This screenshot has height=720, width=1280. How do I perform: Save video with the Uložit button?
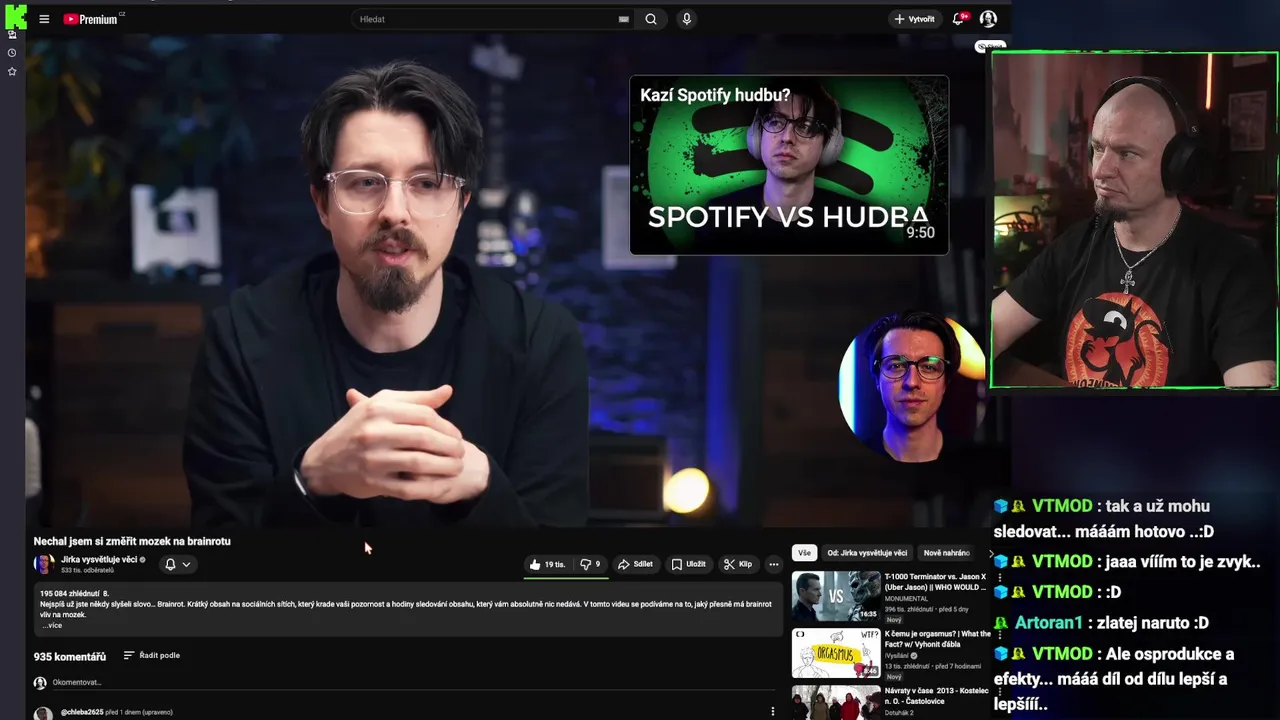[x=689, y=564]
